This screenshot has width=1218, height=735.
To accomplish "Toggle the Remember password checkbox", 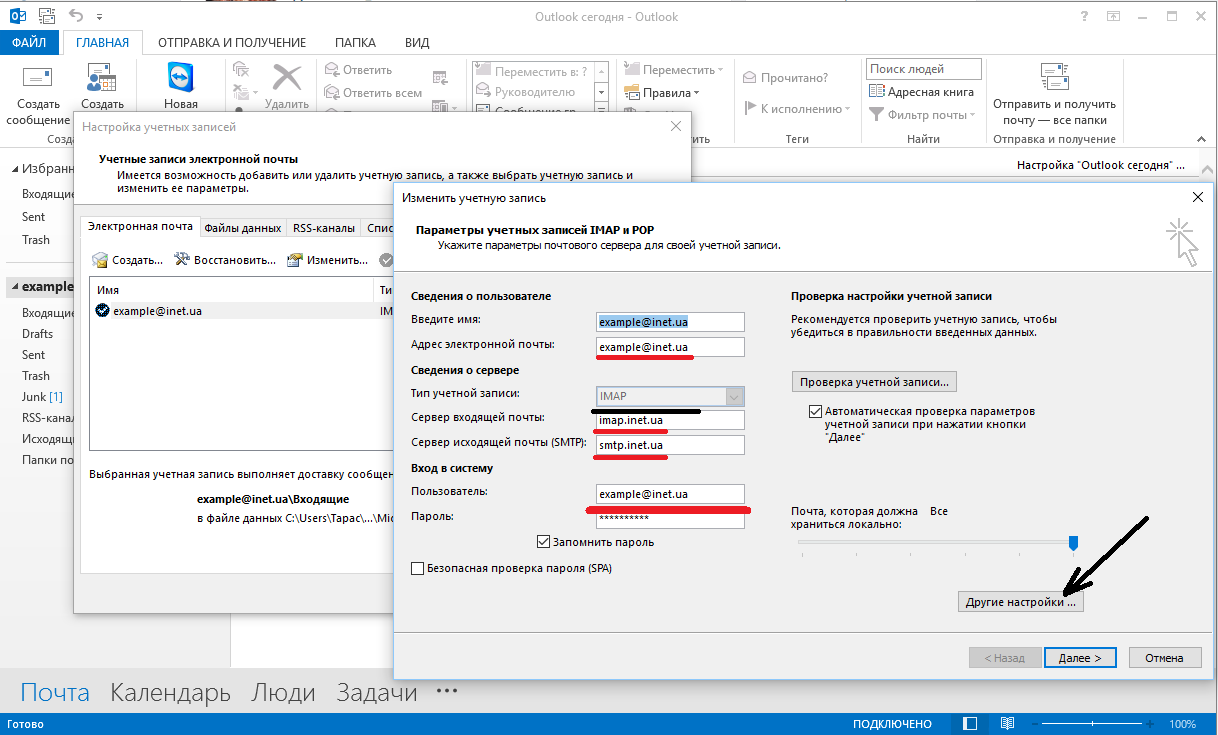I will pos(544,542).
